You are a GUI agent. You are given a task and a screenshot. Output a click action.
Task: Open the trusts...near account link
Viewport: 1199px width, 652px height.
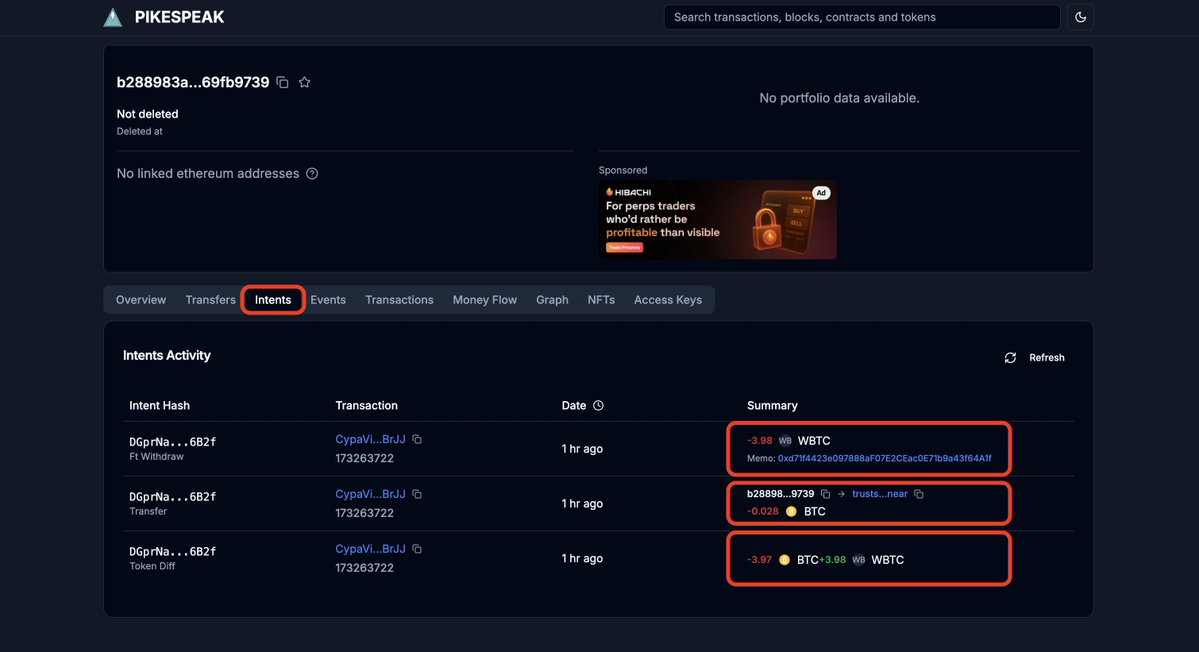click(879, 494)
